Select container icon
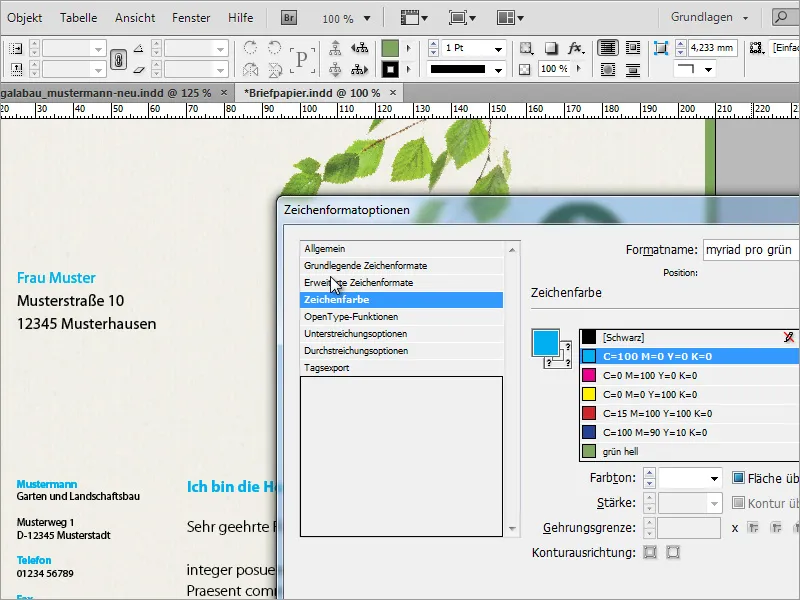The image size is (800, 600). pyautogui.click(x=335, y=48)
